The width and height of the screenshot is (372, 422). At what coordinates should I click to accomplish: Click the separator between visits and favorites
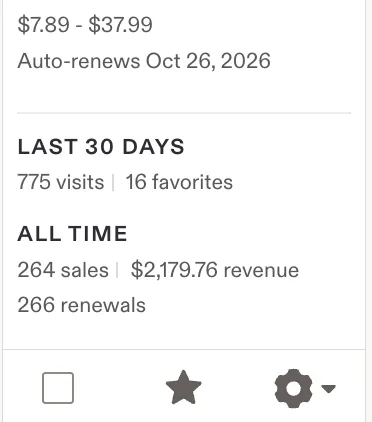pos(114,183)
